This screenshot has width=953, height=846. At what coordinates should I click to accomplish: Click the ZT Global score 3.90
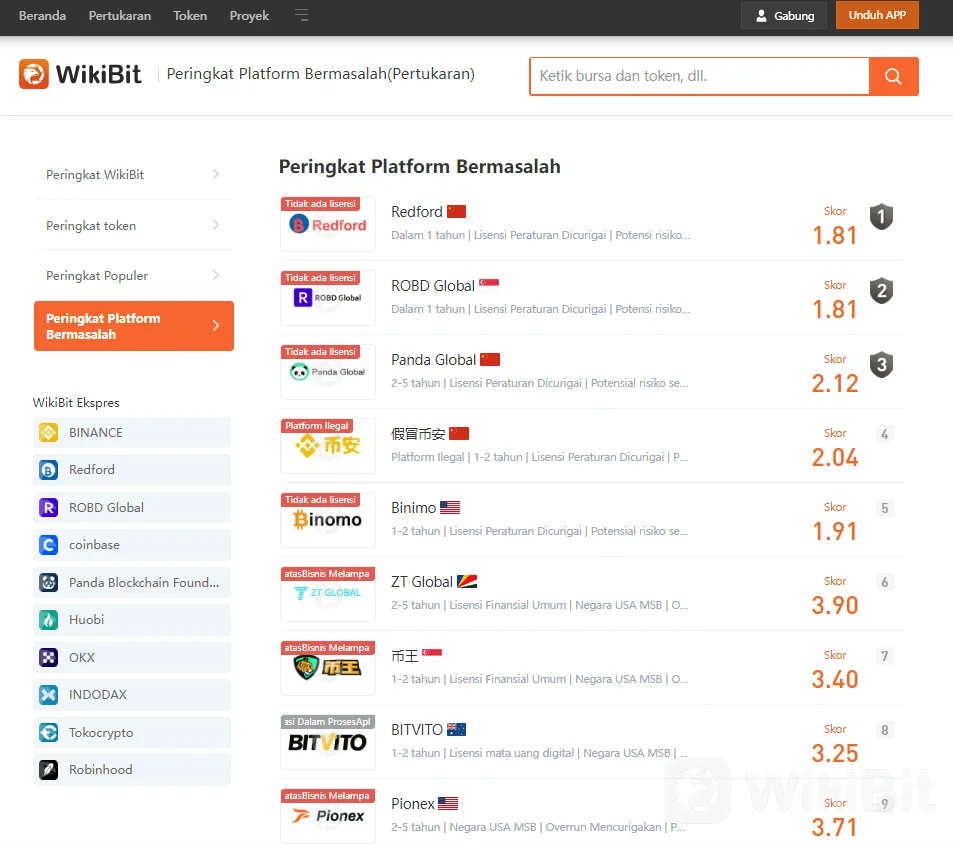pyautogui.click(x=834, y=605)
